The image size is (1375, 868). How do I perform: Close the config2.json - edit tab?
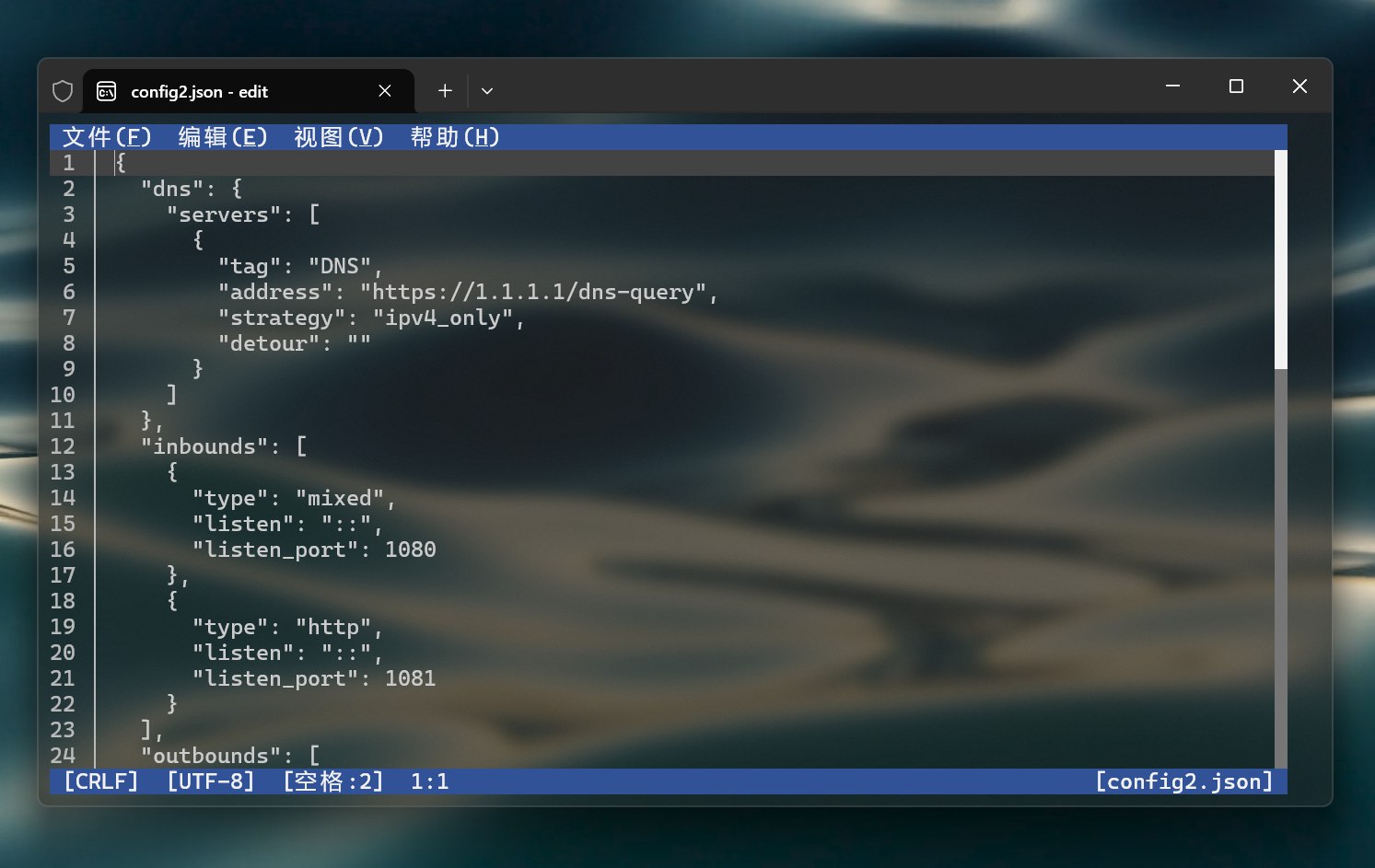[385, 91]
